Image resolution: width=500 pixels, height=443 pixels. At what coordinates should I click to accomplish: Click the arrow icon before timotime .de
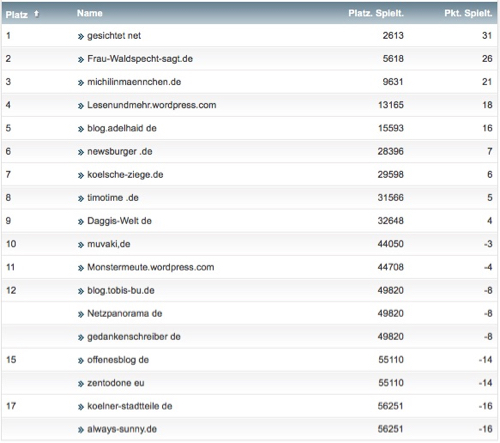tap(81, 199)
